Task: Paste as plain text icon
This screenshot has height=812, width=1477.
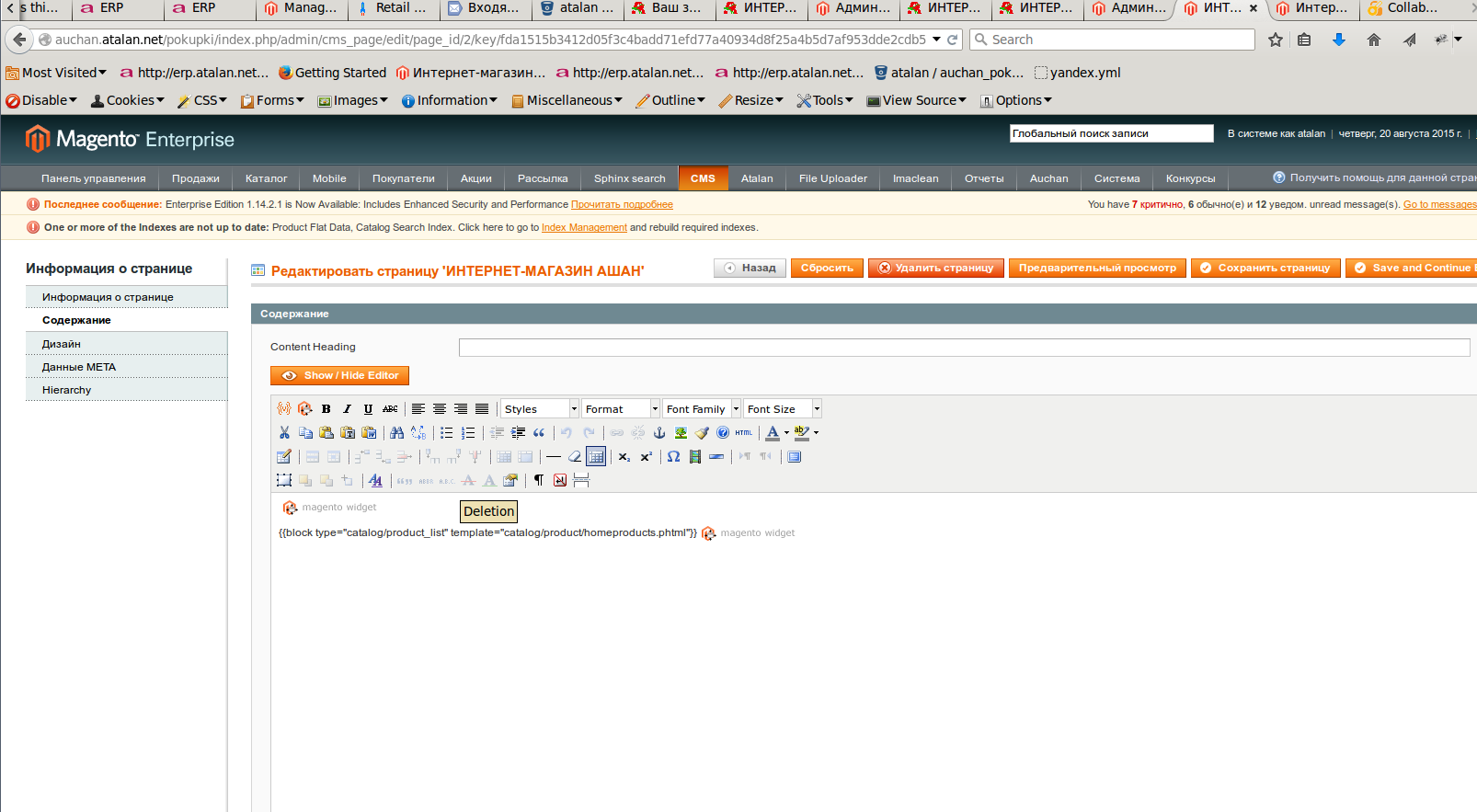Action: 348,432
